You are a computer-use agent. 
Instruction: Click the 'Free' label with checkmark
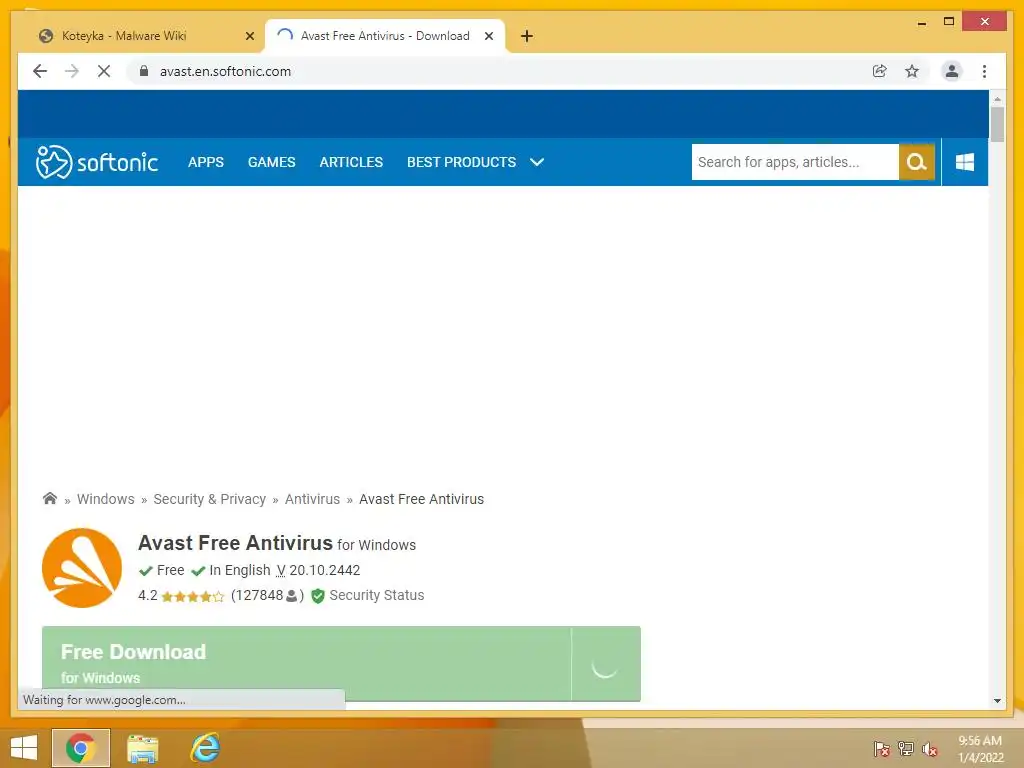pyautogui.click(x=162, y=570)
